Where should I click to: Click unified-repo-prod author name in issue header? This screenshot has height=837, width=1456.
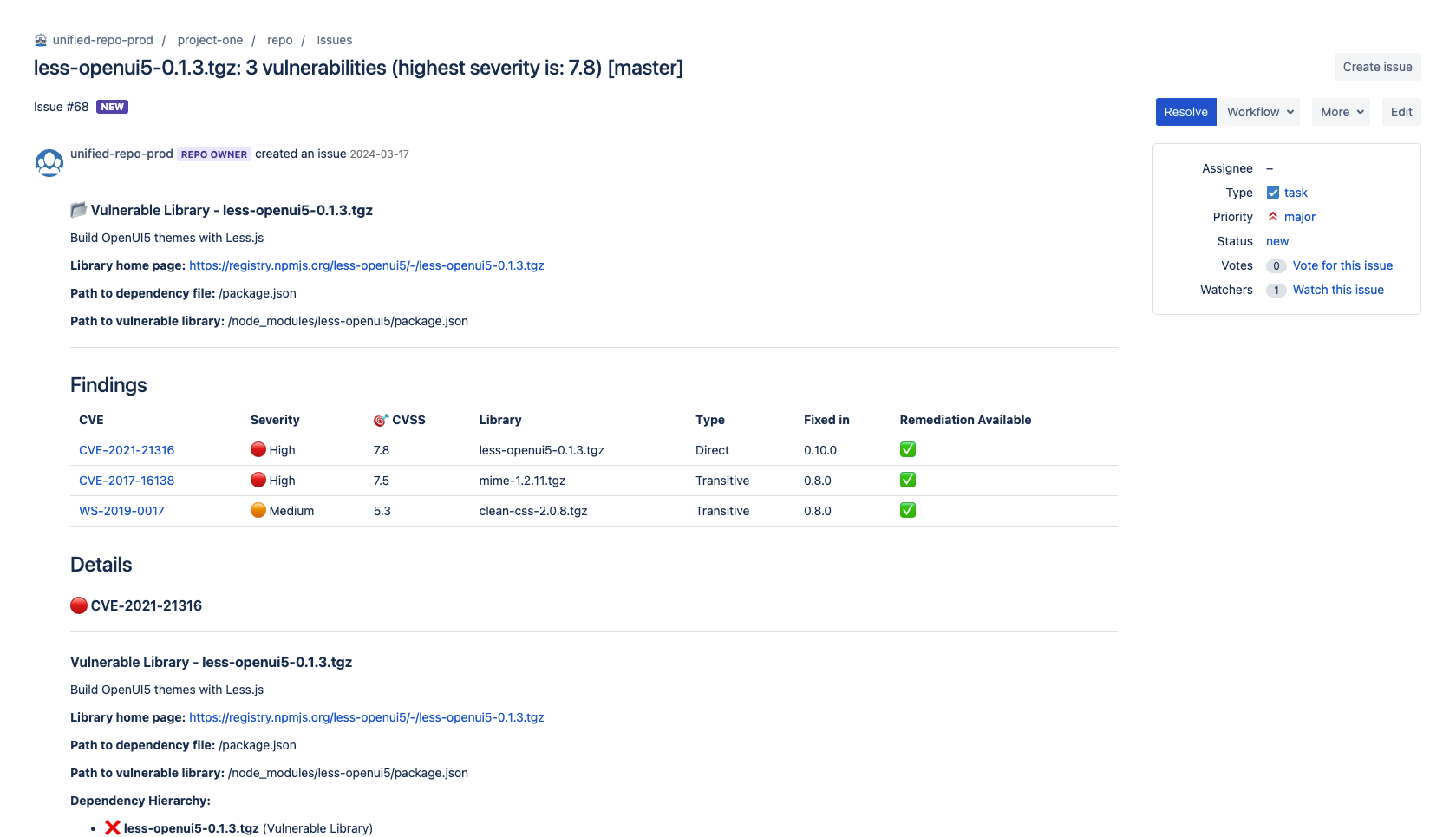121,154
